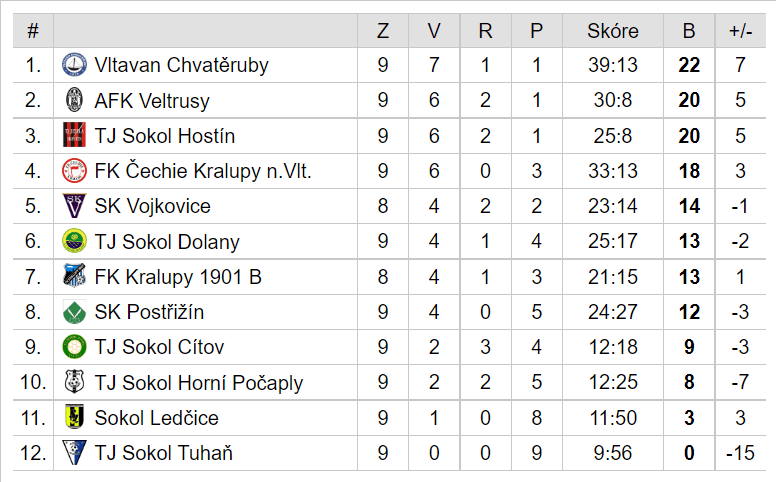The height and width of the screenshot is (482, 776).
Task: Click the Z matches played column header
Action: point(383,31)
